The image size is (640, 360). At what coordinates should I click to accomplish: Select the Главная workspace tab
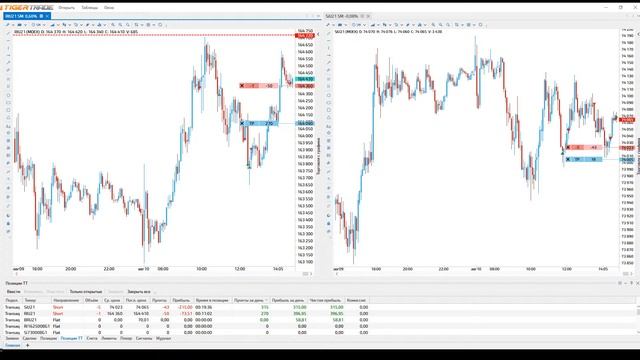coord(12,345)
